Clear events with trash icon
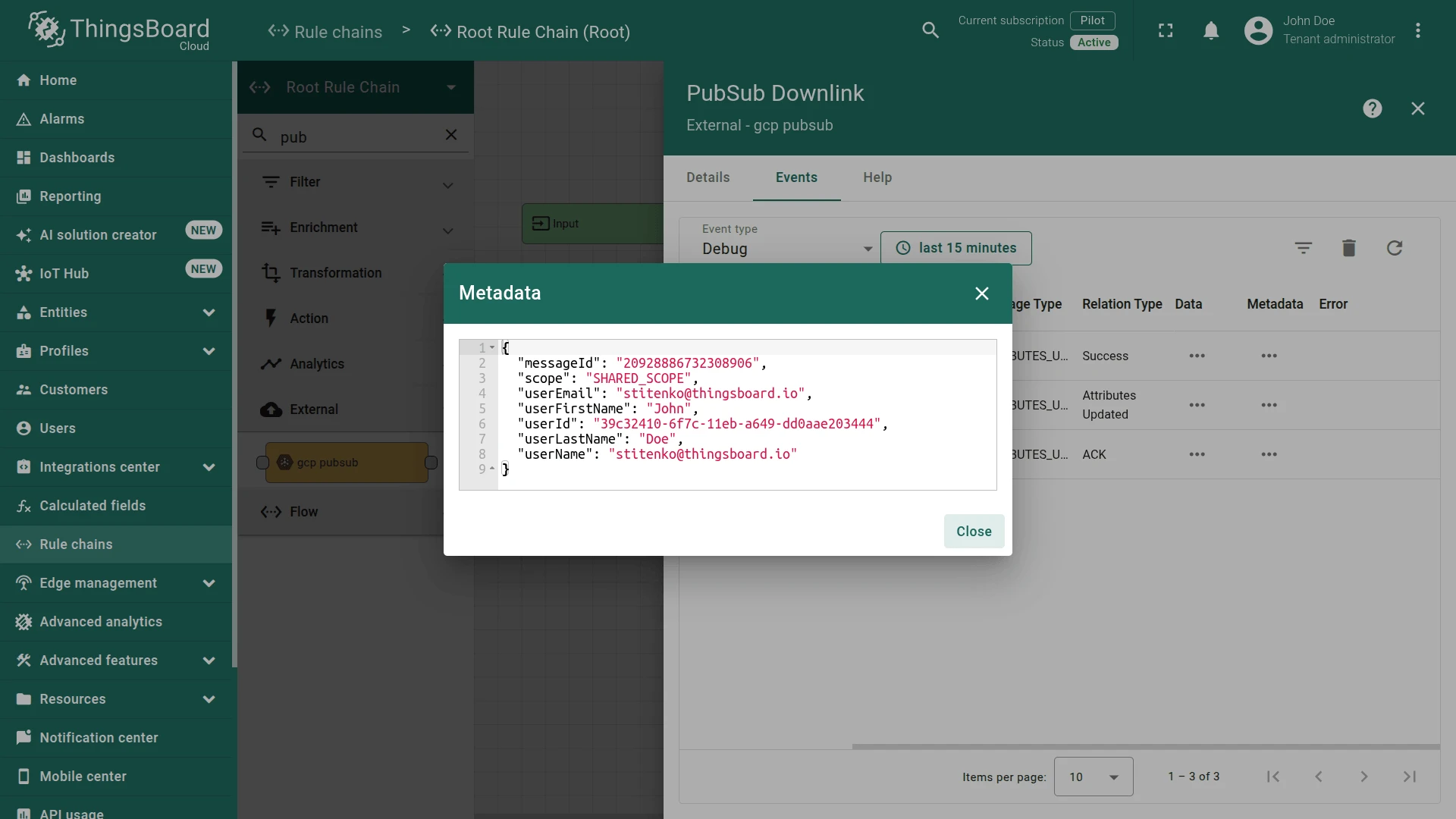 point(1348,248)
